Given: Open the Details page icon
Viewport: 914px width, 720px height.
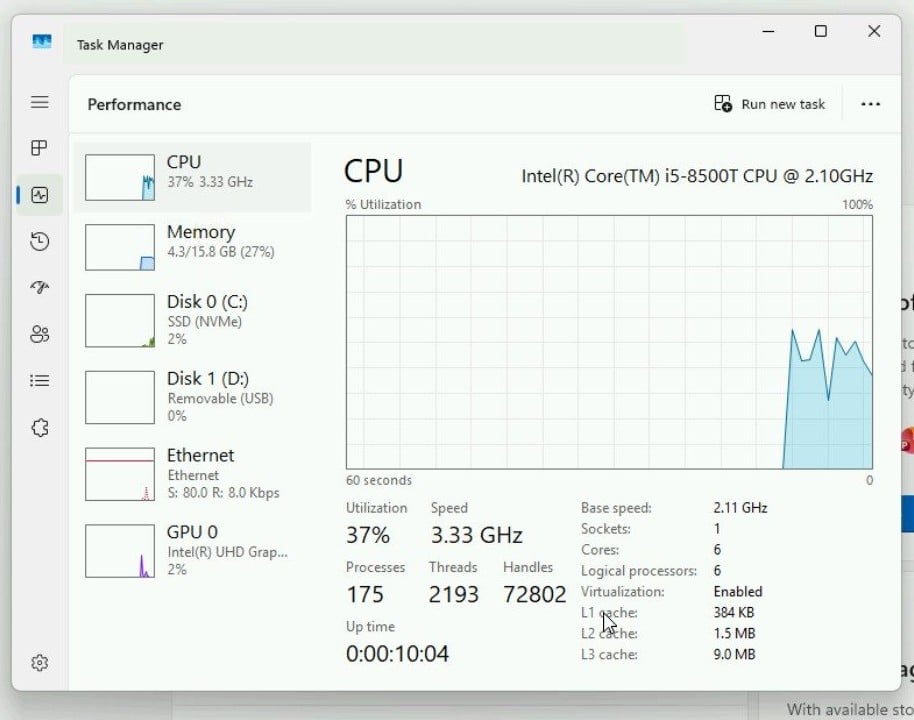Looking at the screenshot, I should [39, 380].
